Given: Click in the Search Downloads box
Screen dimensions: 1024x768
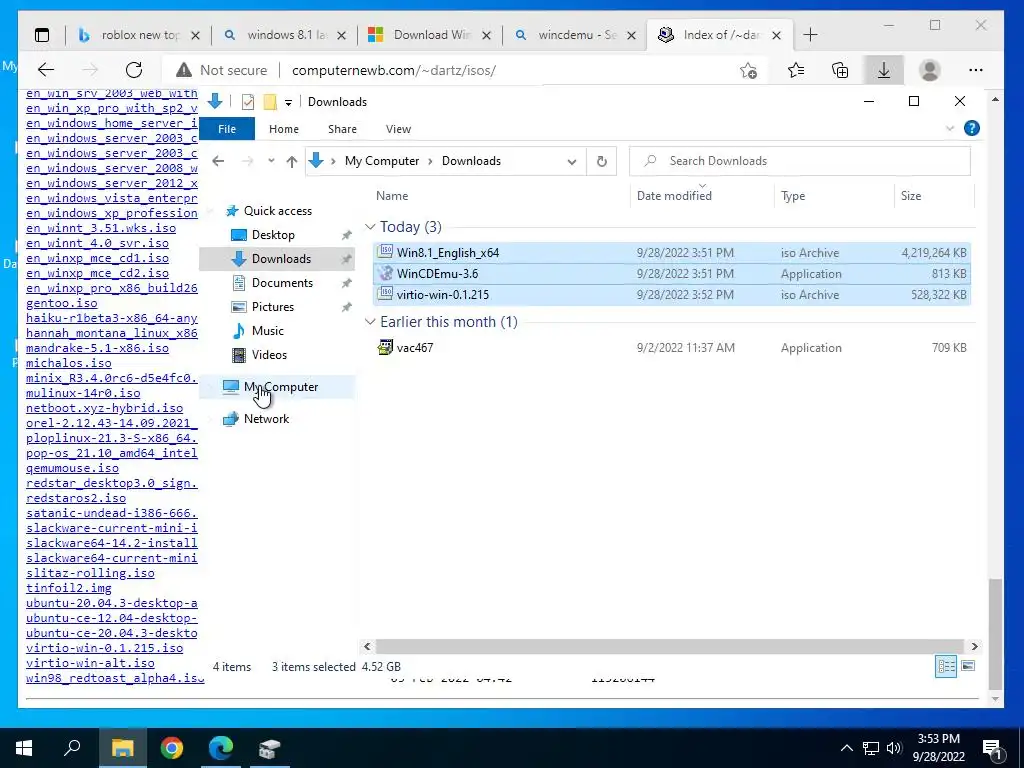Looking at the screenshot, I should coord(799,161).
